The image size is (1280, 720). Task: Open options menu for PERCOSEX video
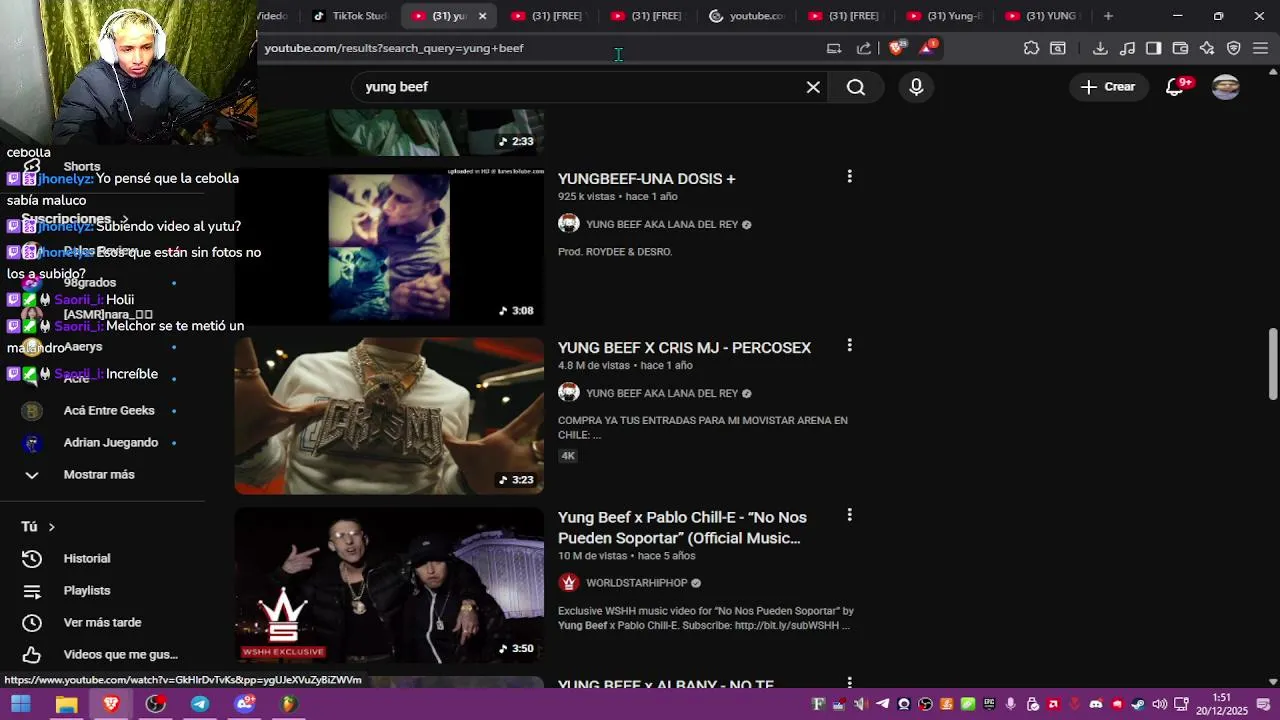pos(849,345)
